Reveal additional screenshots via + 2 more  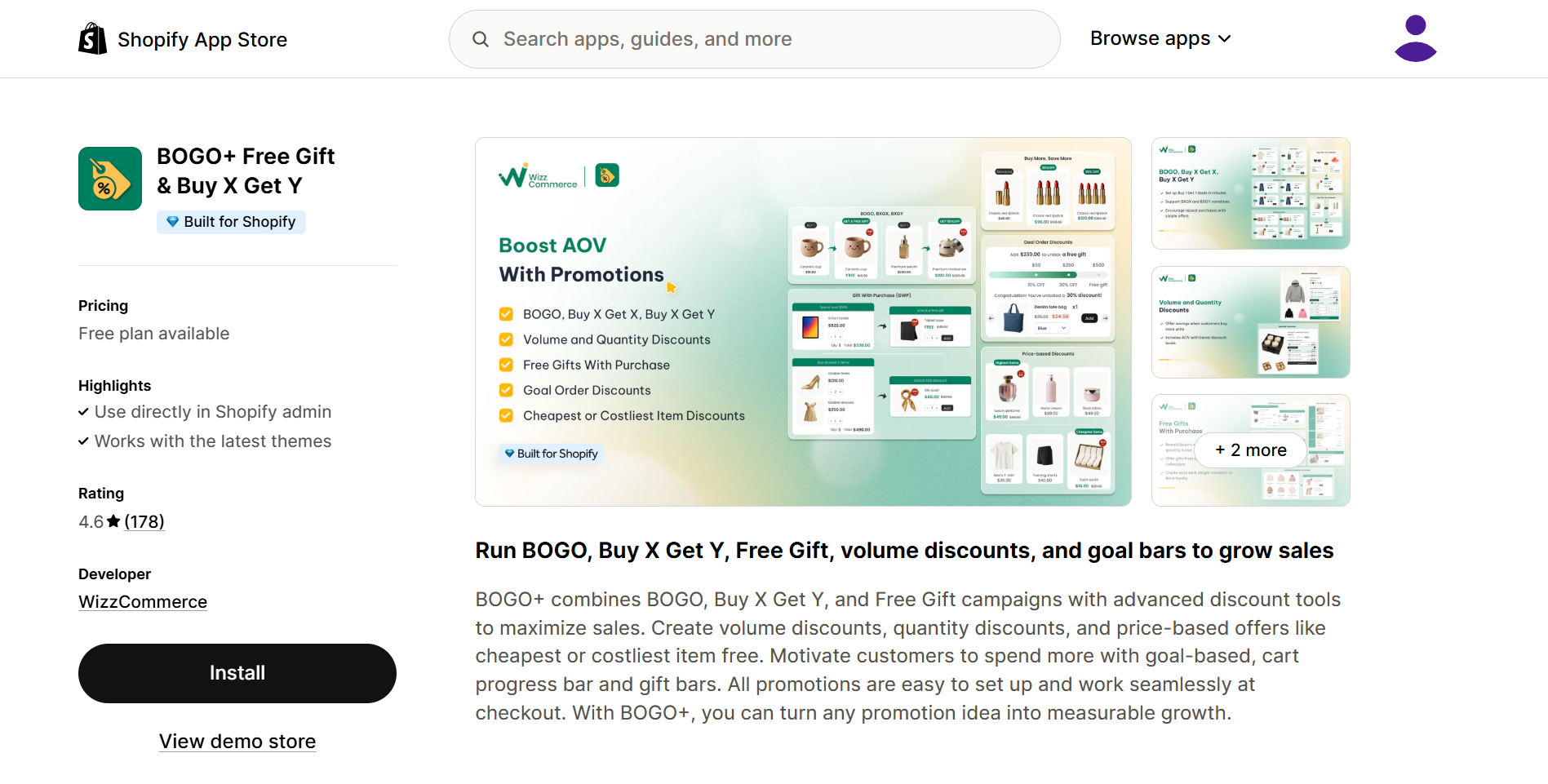1250,450
